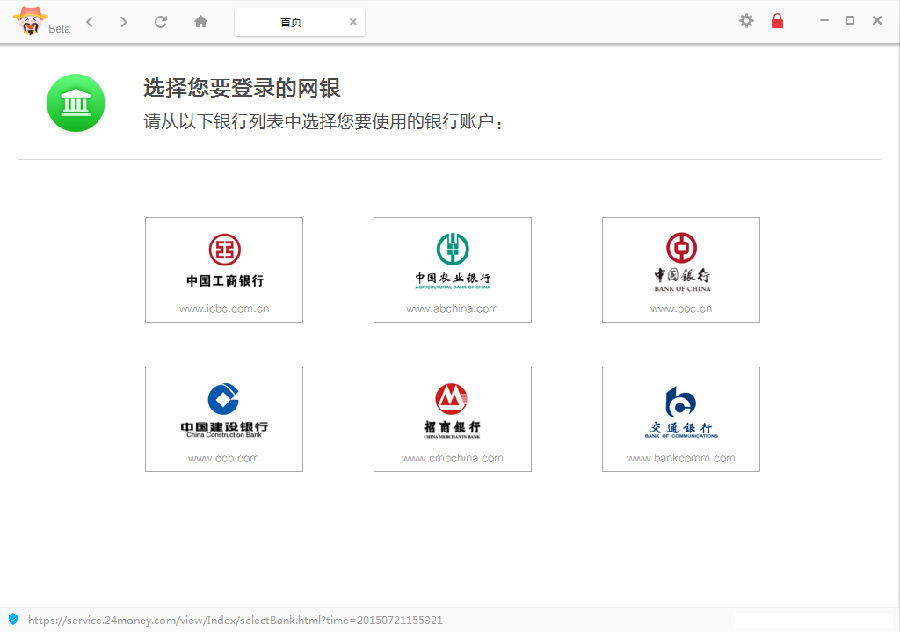Click the red lock icon
This screenshot has height=632, width=900.
777,21
